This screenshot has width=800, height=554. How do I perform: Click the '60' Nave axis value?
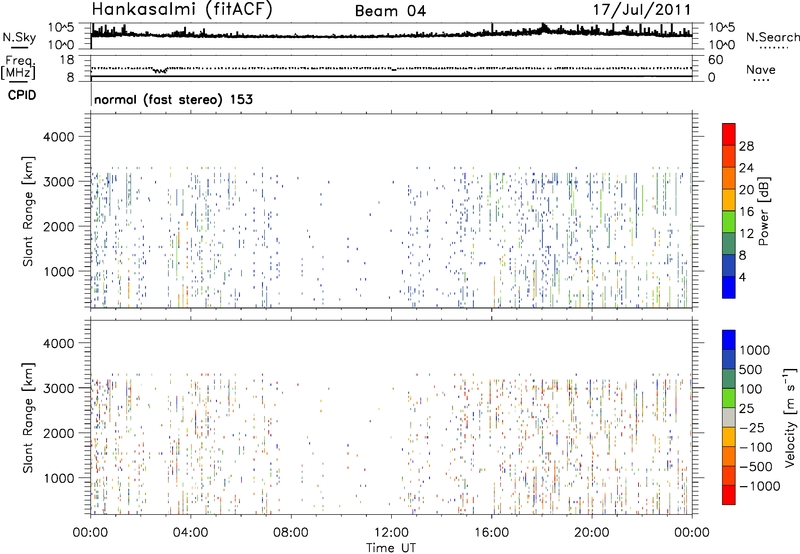pos(715,60)
